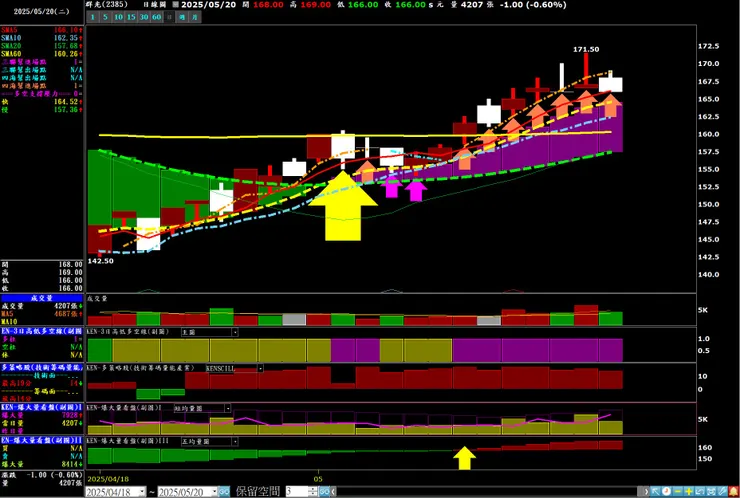
Task: Open the end date 2025/05/20 dropdown
Action: coord(214,492)
